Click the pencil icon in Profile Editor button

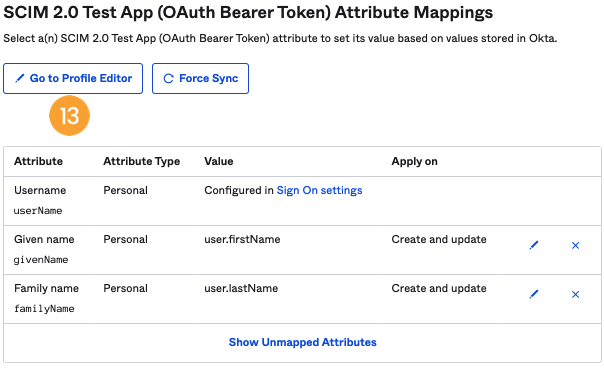pos(19,78)
